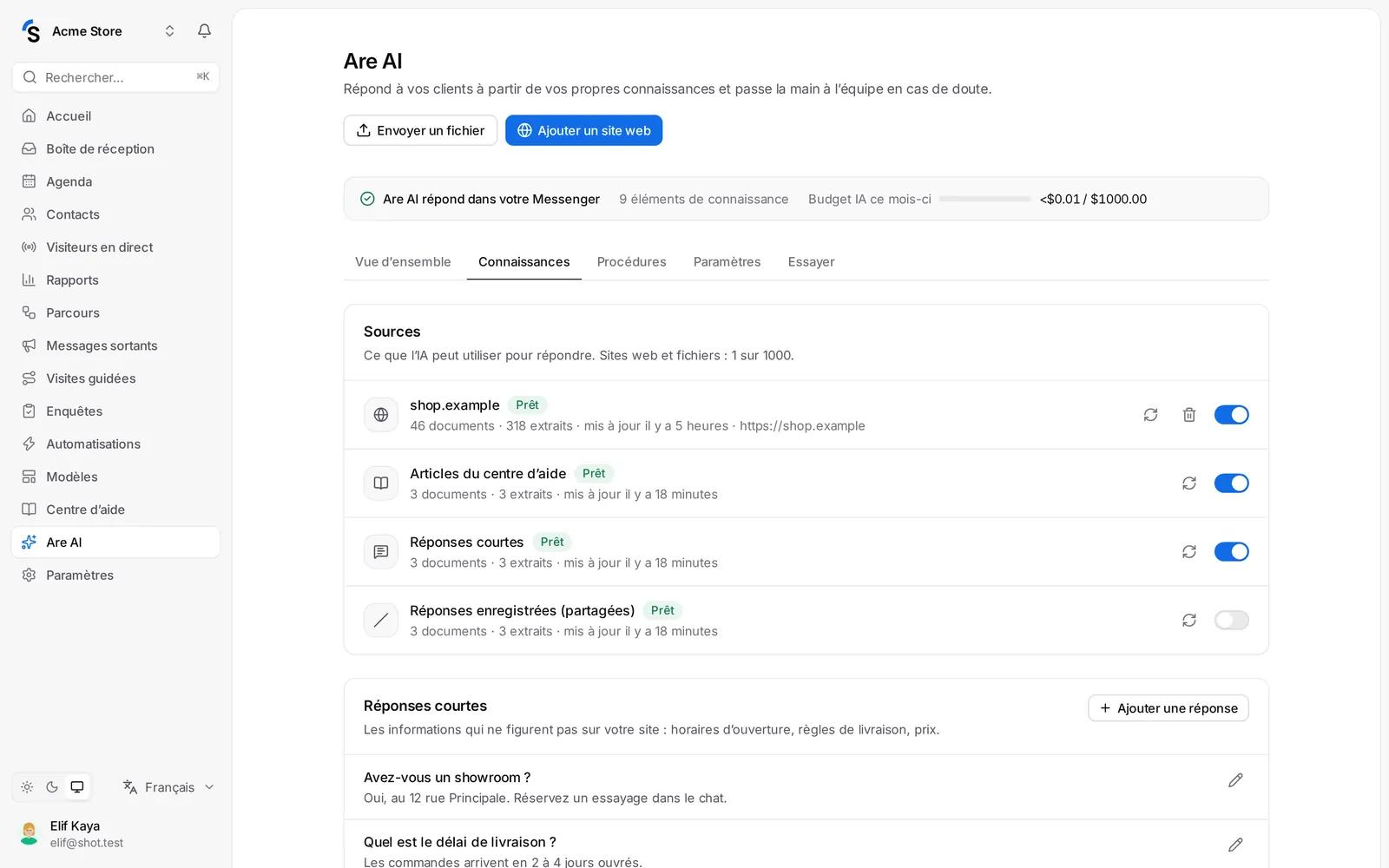1389x868 pixels.
Task: Select Are AI in the sidebar
Action: click(x=115, y=542)
